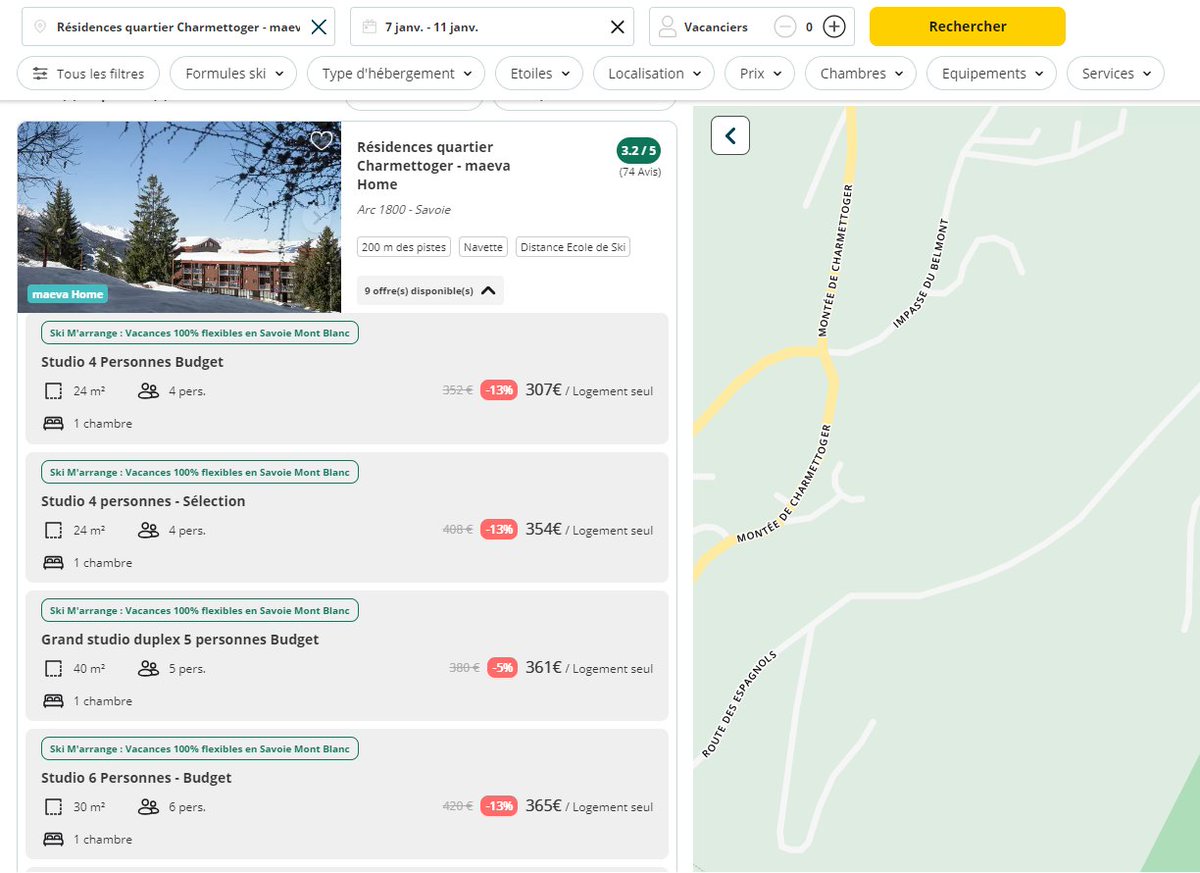Screen dimensions: 1200x873
Task: Open the Localisation filter dropdown
Action: tap(654, 73)
